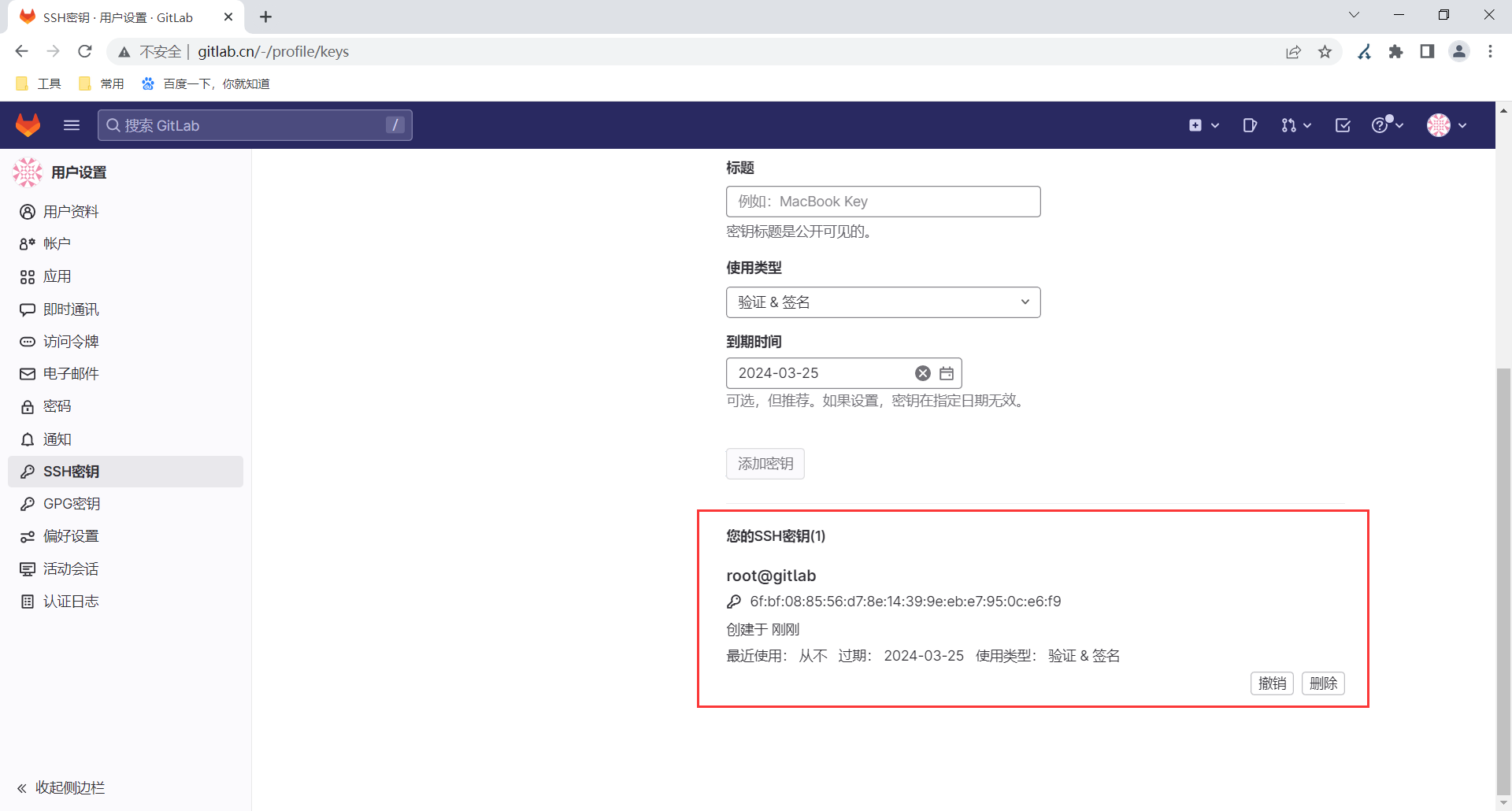The width and height of the screenshot is (1512, 811).
Task: Click the user settings avatar in sidebar
Action: click(28, 172)
